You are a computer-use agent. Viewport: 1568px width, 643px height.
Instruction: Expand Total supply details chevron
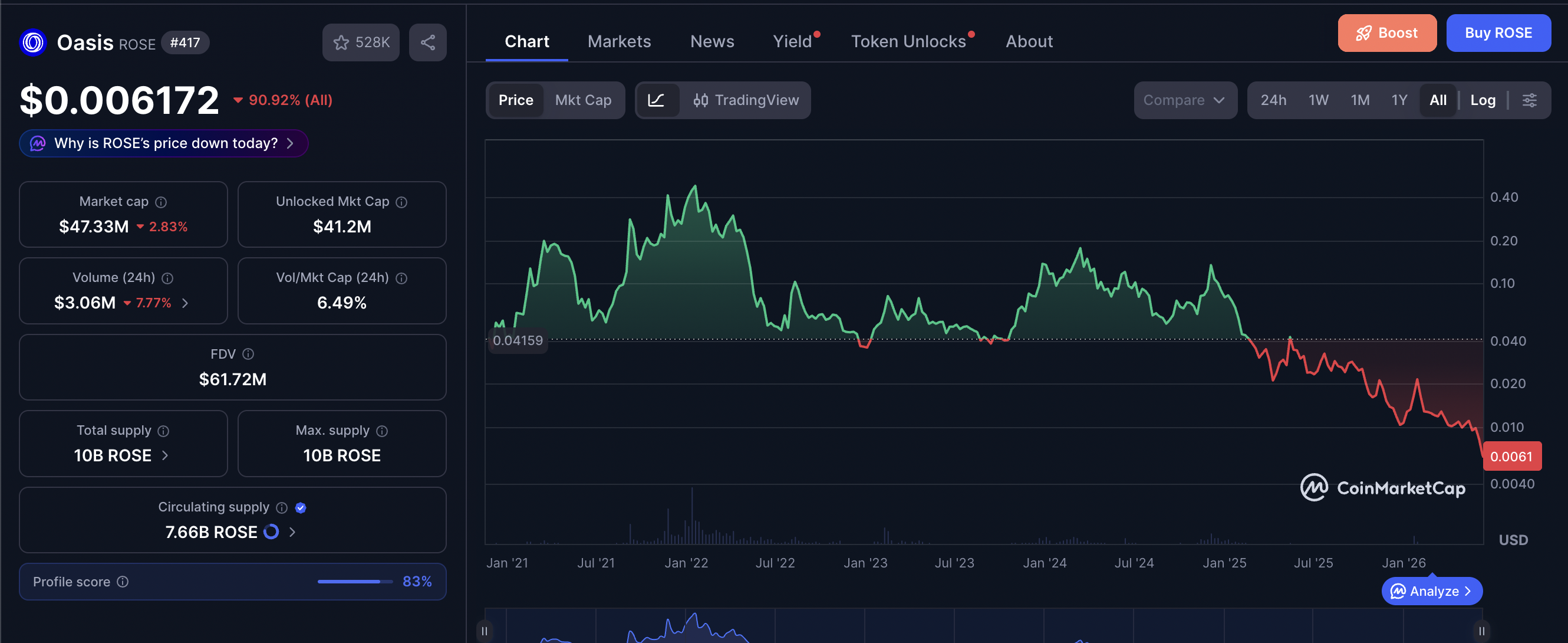coord(165,456)
